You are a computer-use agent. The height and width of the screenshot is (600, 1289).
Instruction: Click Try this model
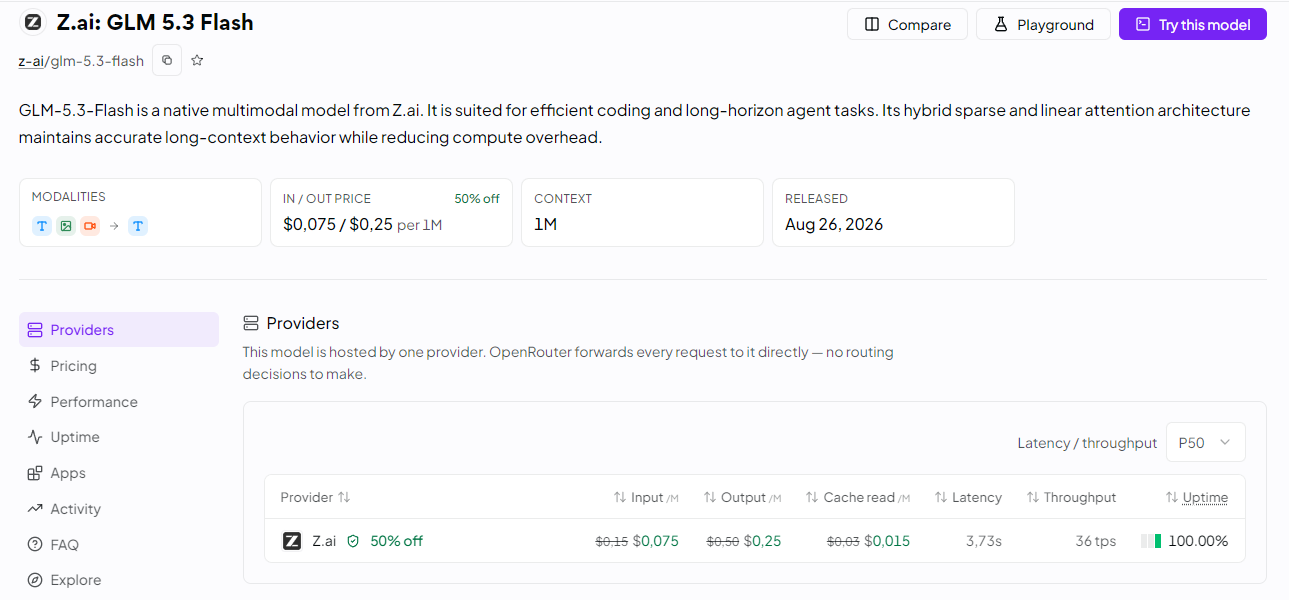pyautogui.click(x=1193, y=24)
